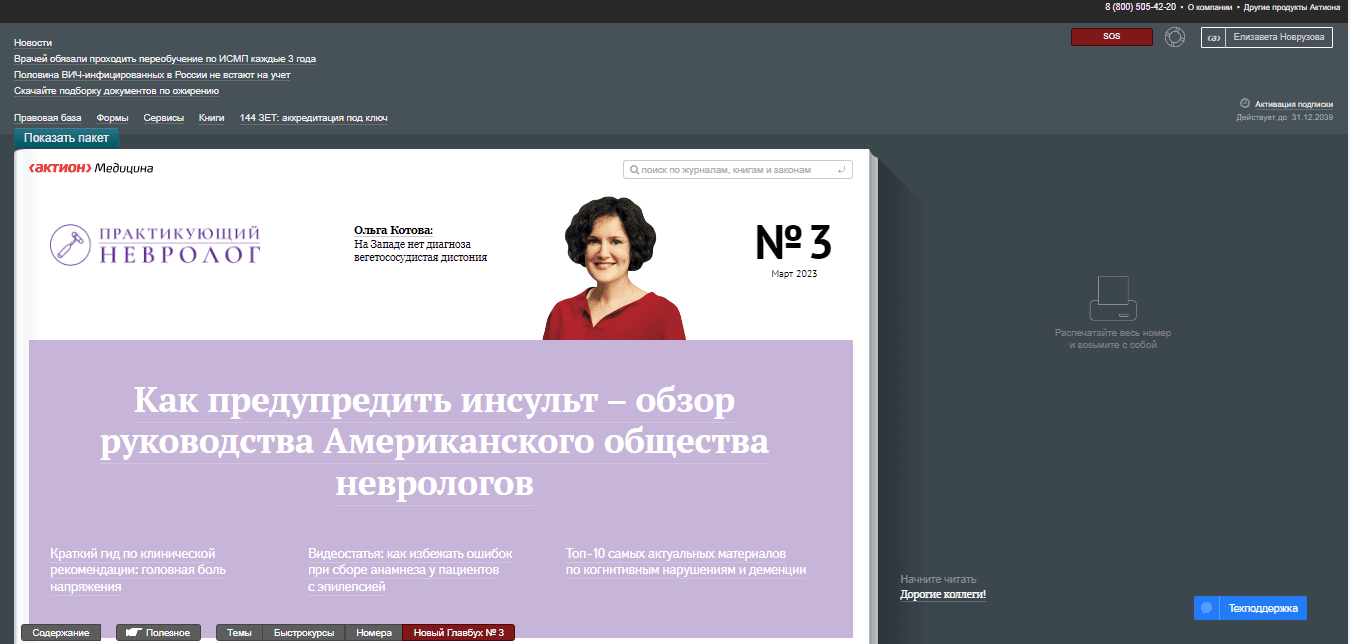
Task: Click the clock icon beside Активация подписки
Action: pyautogui.click(x=1245, y=103)
